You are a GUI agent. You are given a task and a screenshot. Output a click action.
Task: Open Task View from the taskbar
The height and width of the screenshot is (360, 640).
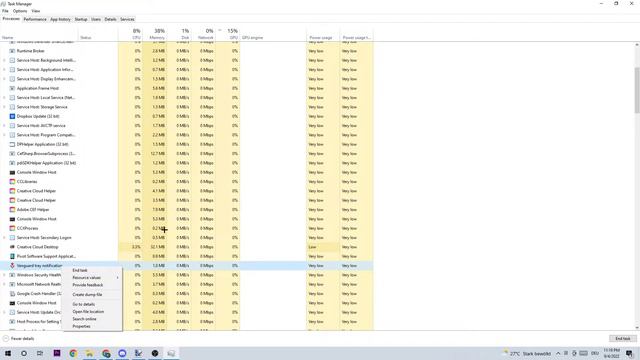[x=40, y=353]
